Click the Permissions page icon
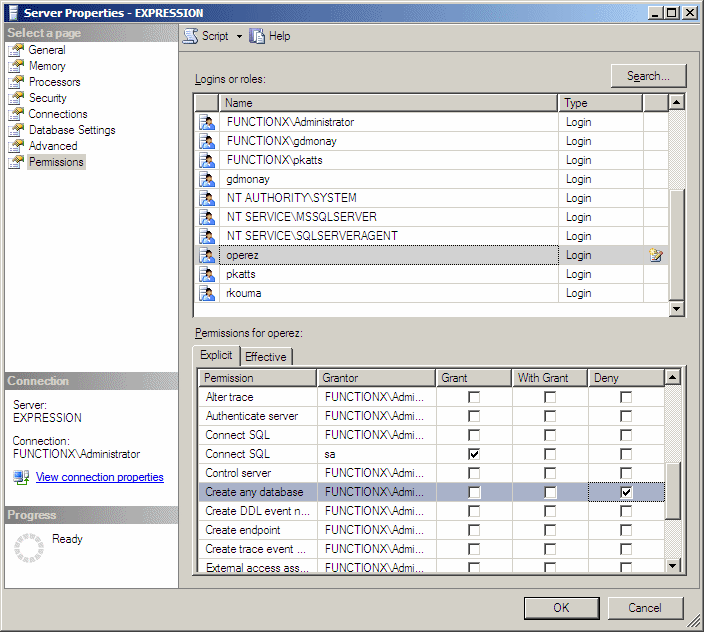The height and width of the screenshot is (632, 704). (16, 162)
